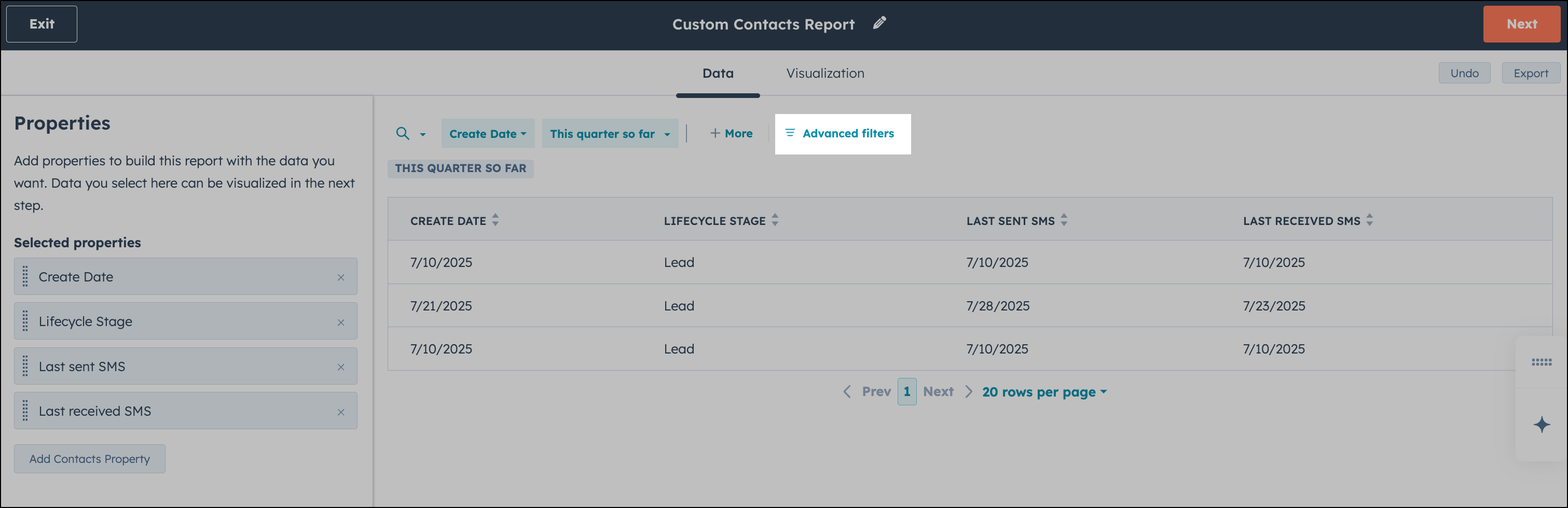Click the pencil icon to rename report
Image resolution: width=1568 pixels, height=508 pixels.
coord(879,23)
